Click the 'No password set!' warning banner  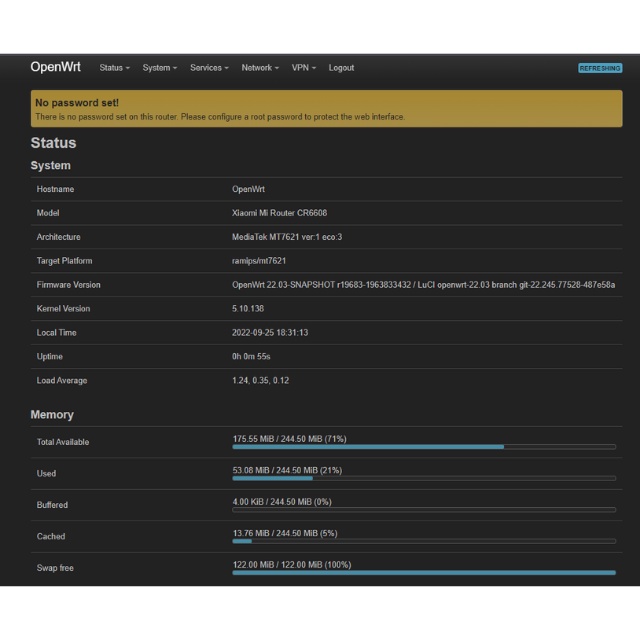pos(326,109)
